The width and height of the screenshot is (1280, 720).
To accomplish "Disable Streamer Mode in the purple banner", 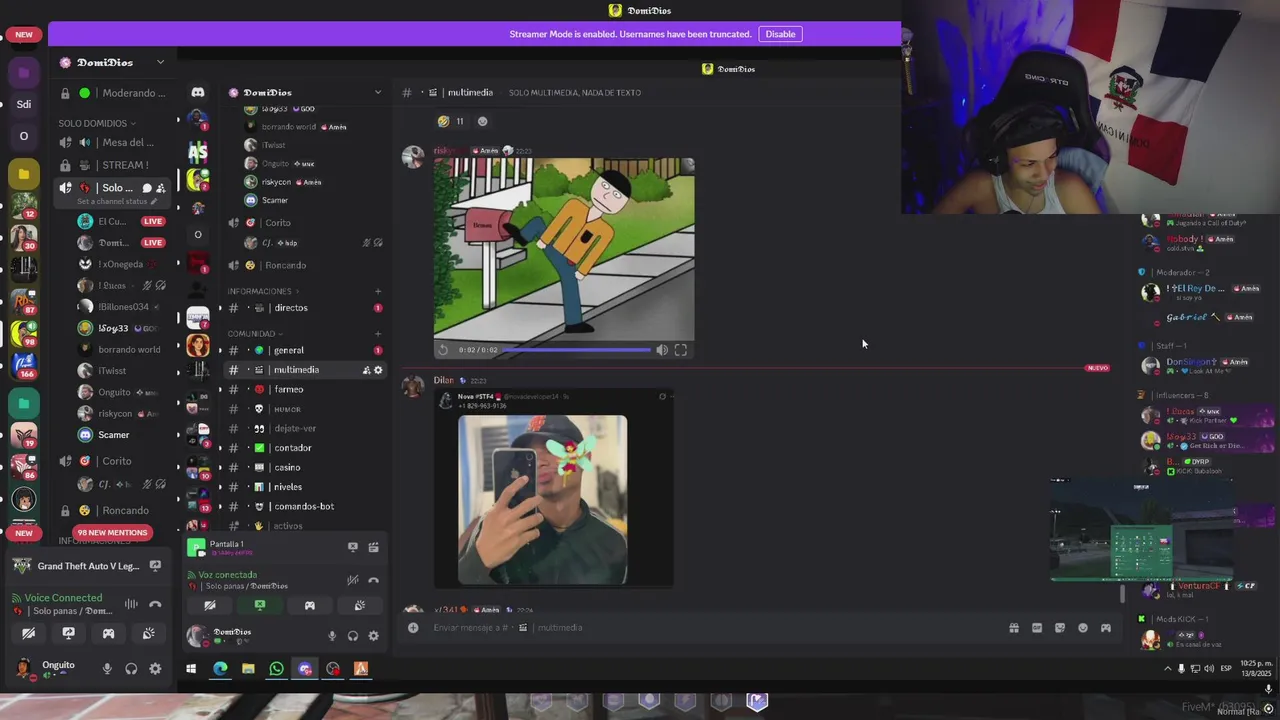I will coord(780,34).
